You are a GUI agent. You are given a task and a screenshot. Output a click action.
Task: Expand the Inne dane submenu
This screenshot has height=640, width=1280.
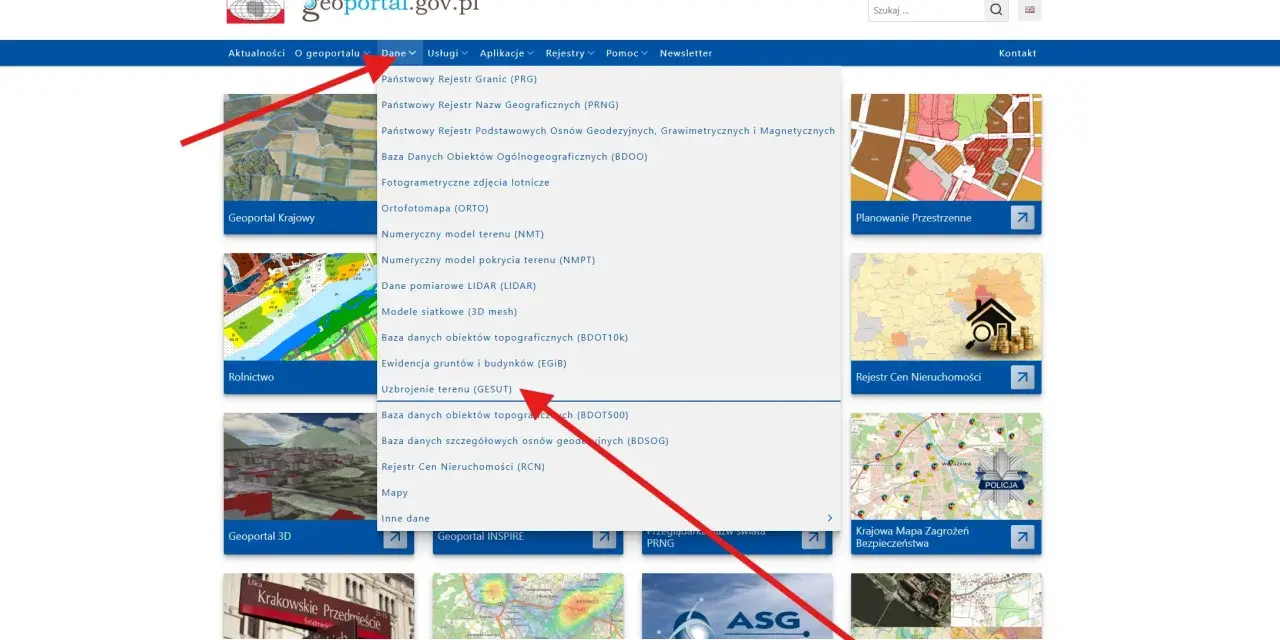[609, 518]
